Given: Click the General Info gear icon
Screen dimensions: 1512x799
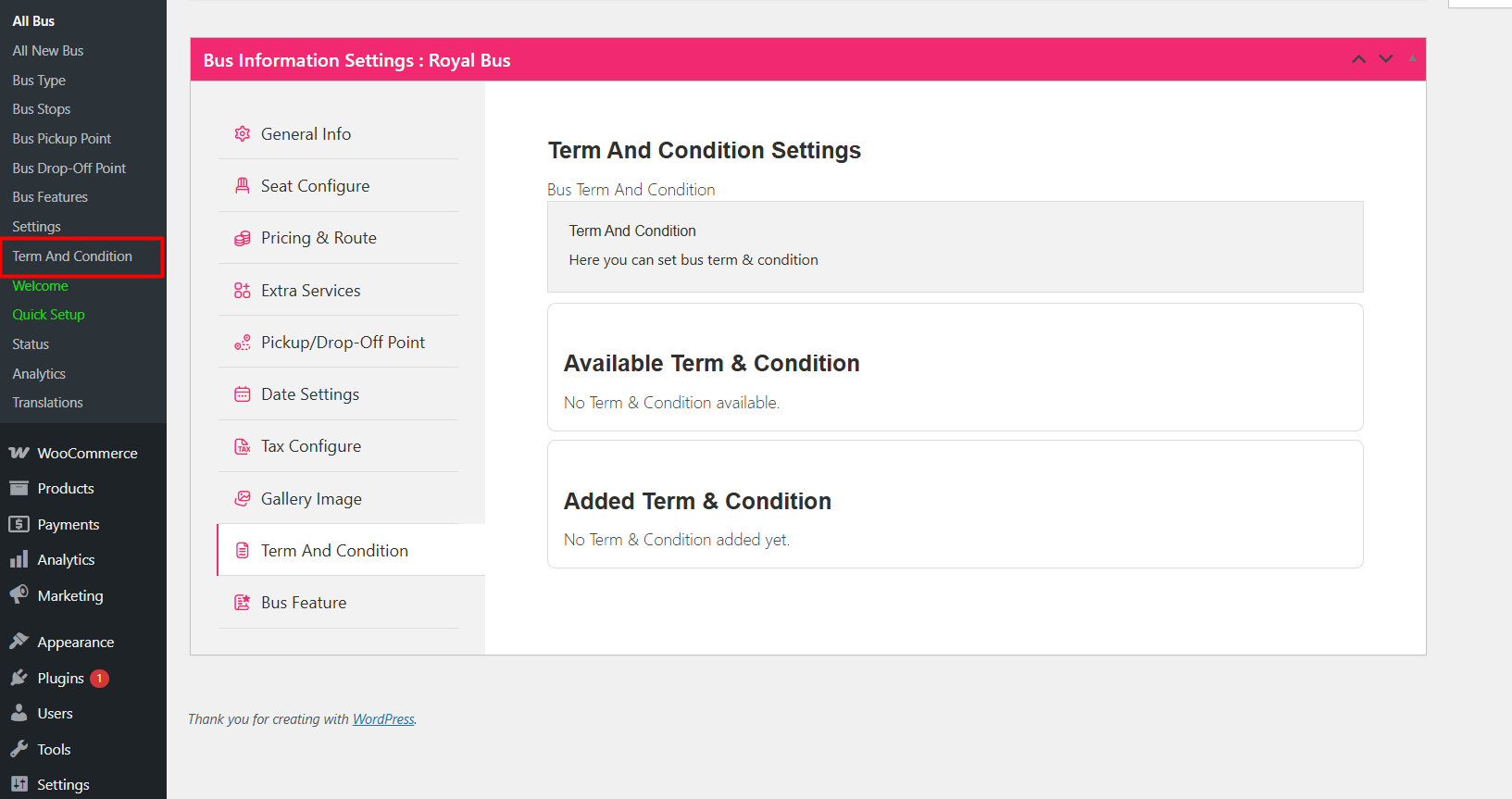Looking at the screenshot, I should (x=243, y=134).
